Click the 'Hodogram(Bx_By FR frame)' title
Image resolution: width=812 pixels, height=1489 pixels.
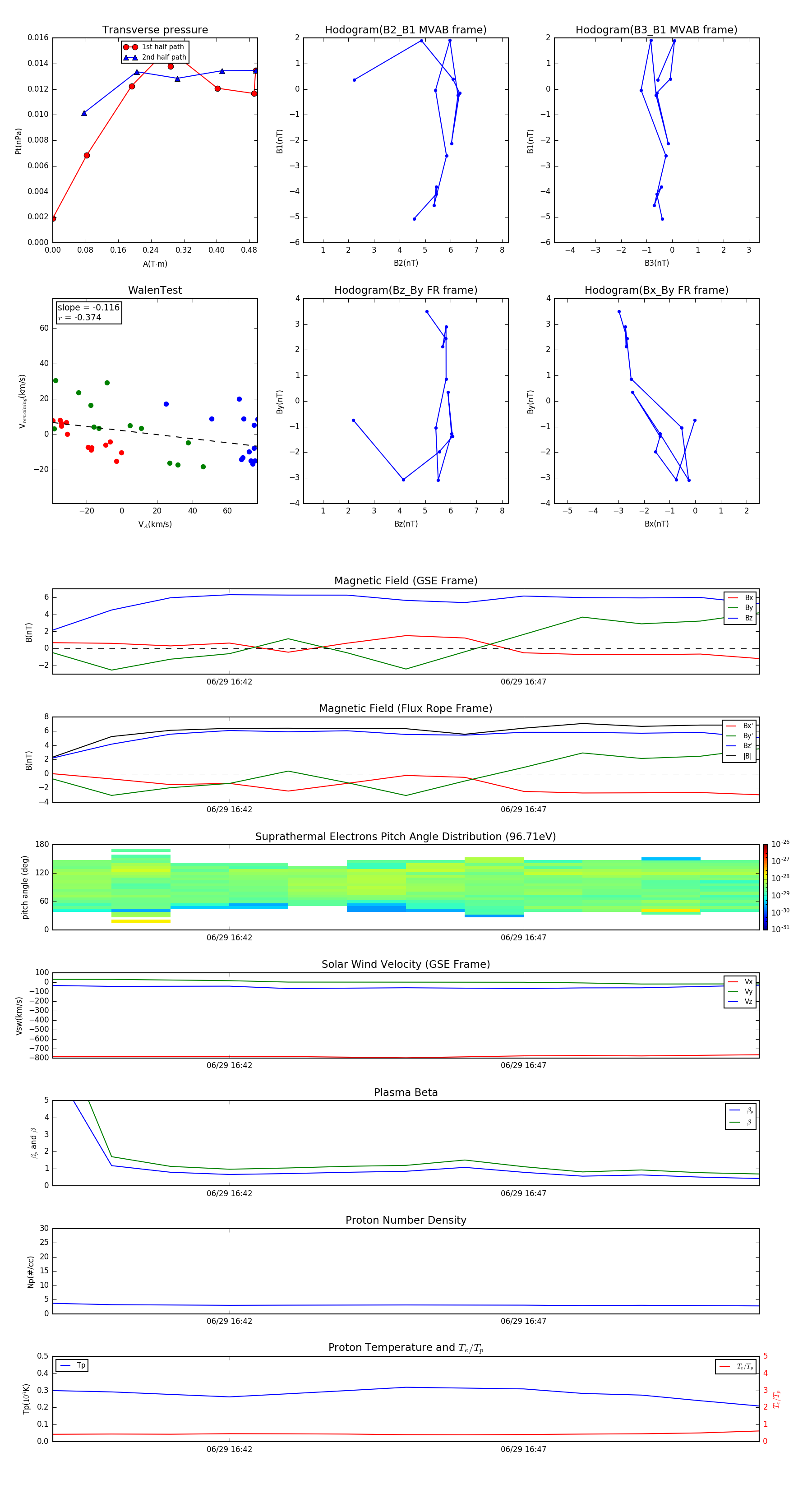click(x=656, y=290)
